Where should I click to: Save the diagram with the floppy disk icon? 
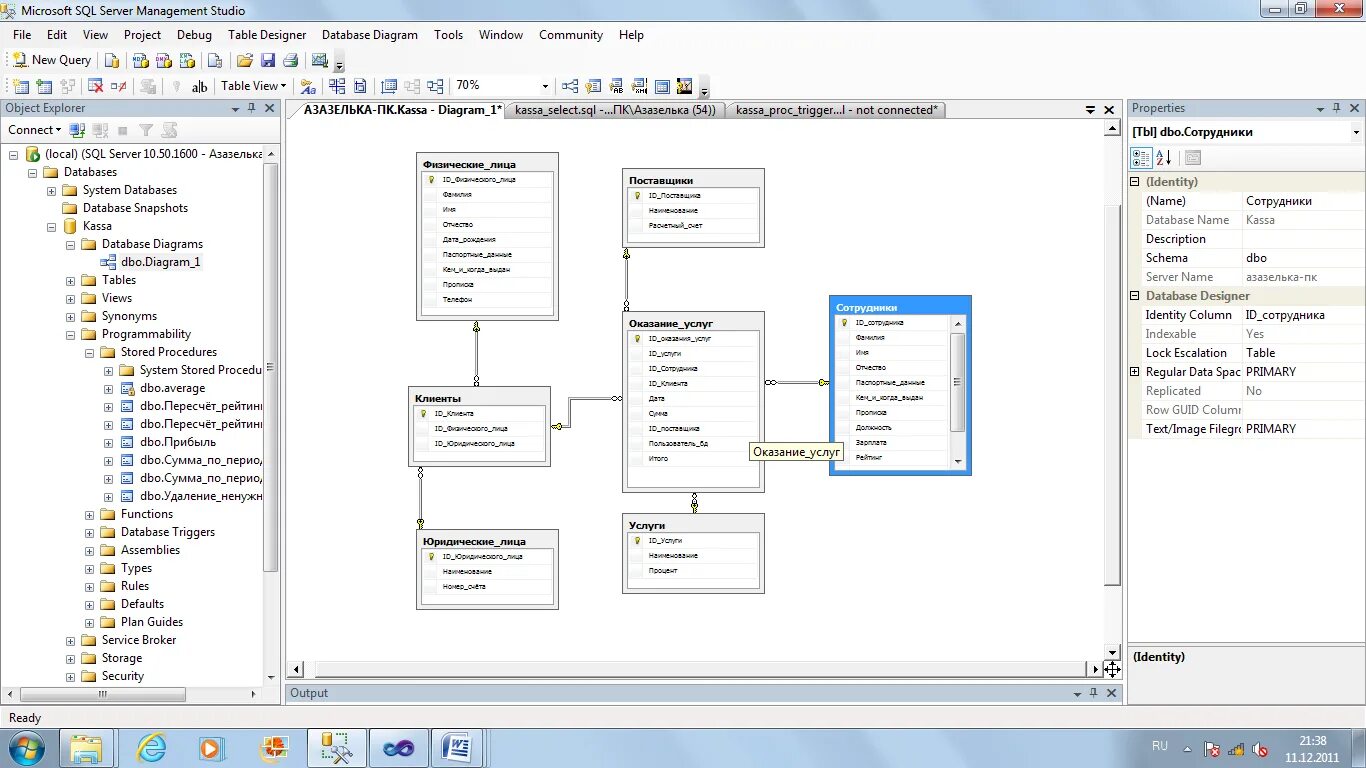pyautogui.click(x=268, y=60)
